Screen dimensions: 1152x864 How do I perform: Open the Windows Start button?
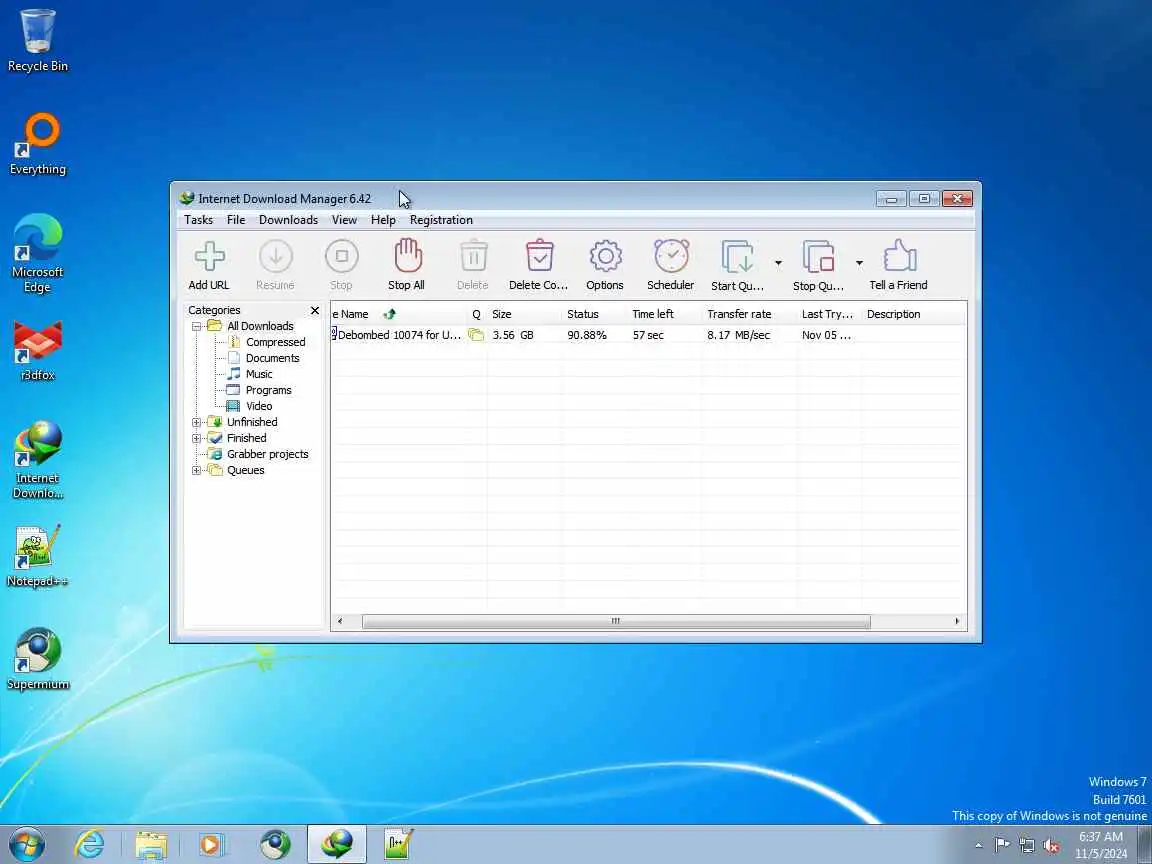27,845
